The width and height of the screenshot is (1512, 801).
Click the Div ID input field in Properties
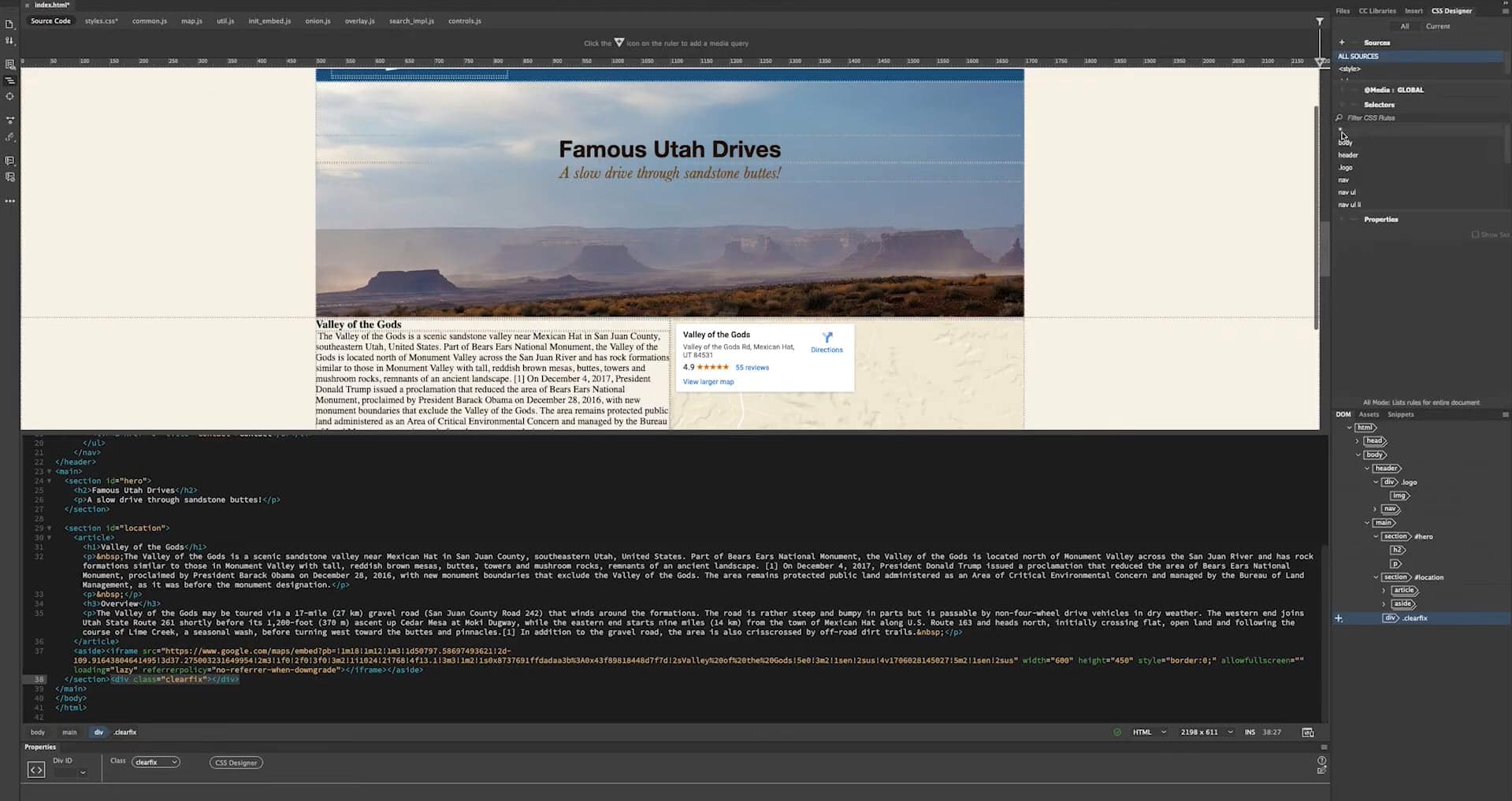(x=69, y=771)
